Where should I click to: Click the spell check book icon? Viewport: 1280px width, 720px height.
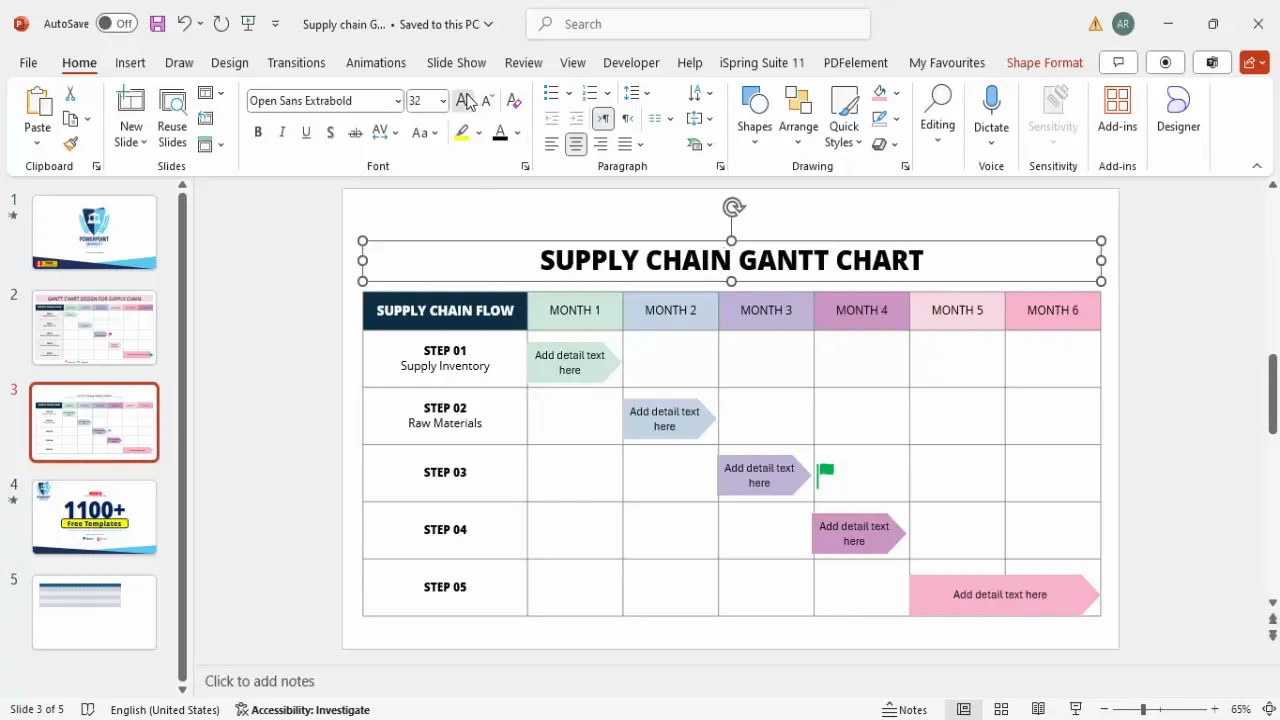click(87, 709)
